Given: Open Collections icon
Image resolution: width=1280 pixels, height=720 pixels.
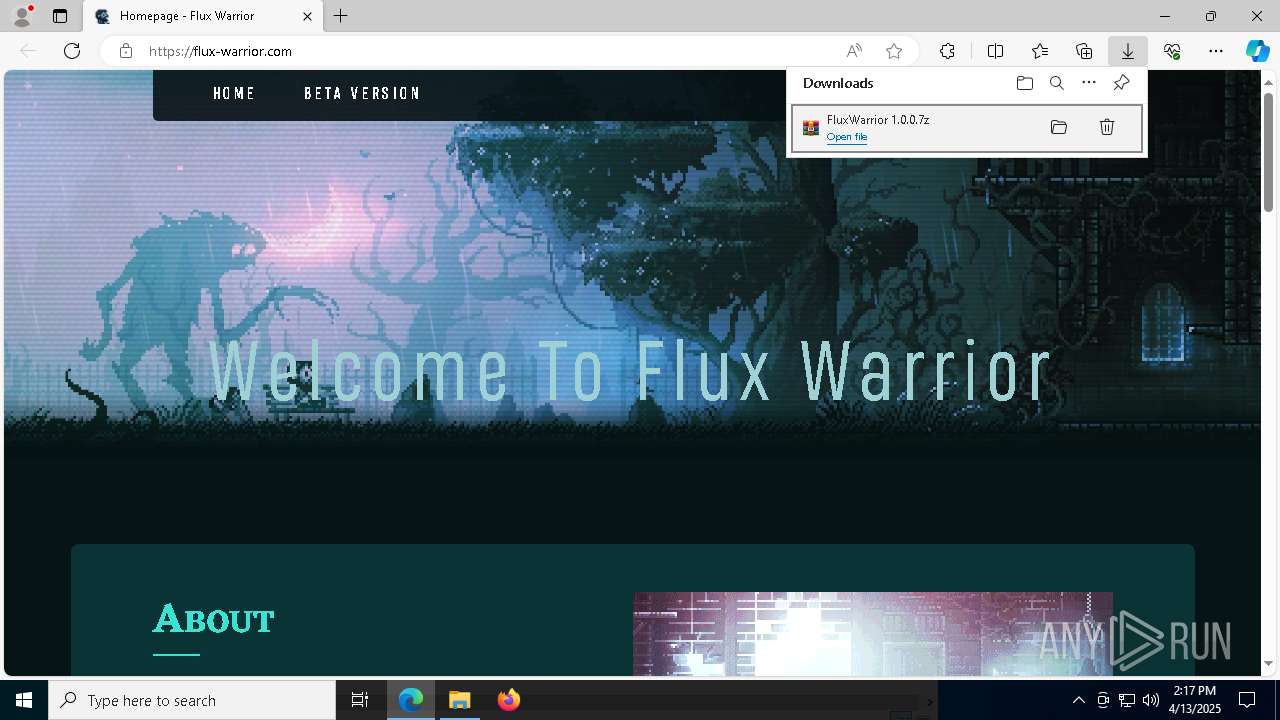Looking at the screenshot, I should [1084, 51].
